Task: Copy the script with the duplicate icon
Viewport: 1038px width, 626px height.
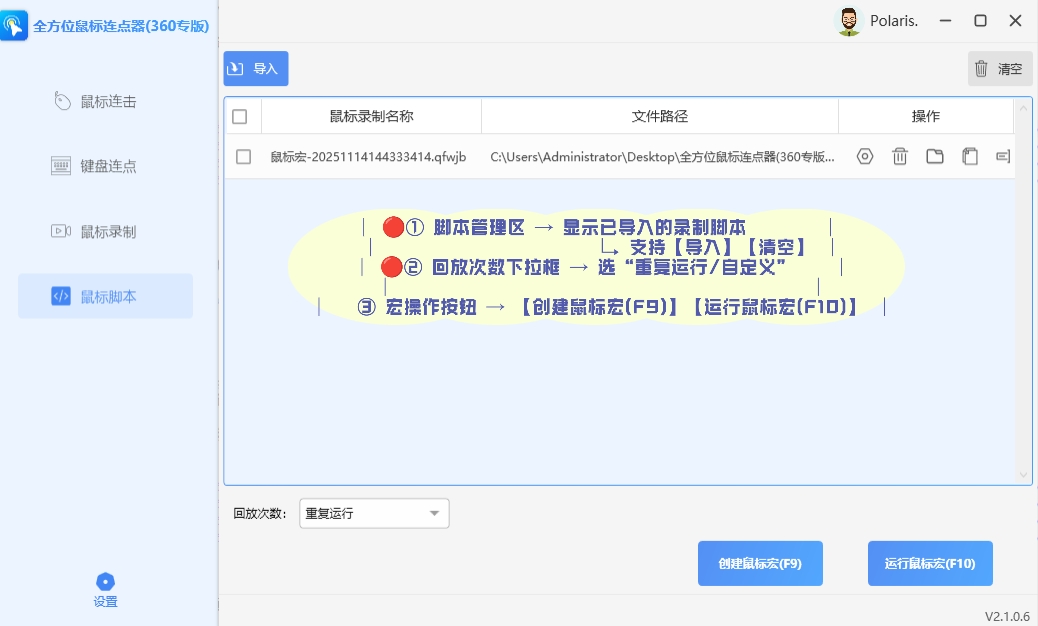Action: pos(969,156)
